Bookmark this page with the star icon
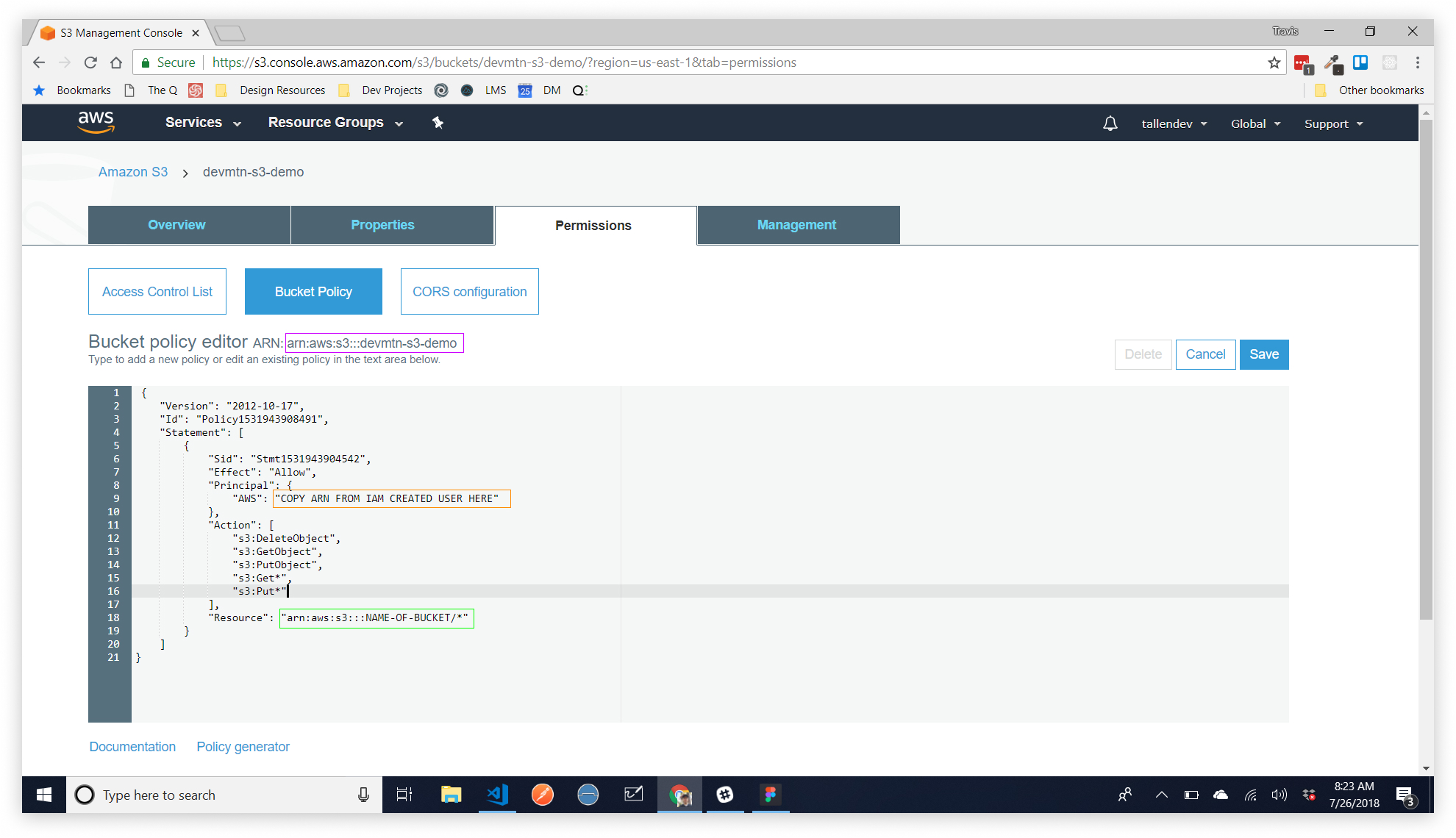 [1274, 62]
